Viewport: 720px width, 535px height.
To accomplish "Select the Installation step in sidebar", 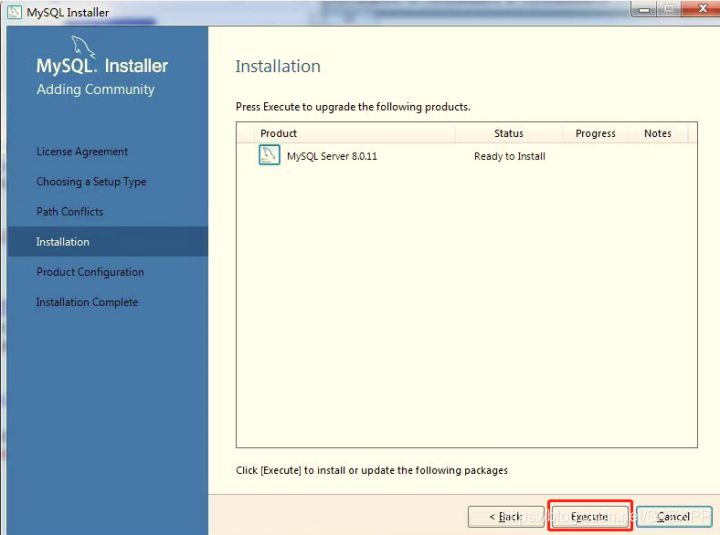I will [x=108, y=242].
